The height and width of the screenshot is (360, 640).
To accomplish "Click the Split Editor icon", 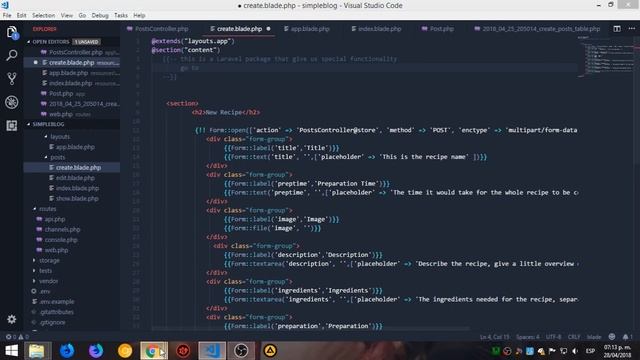I will tap(617, 29).
